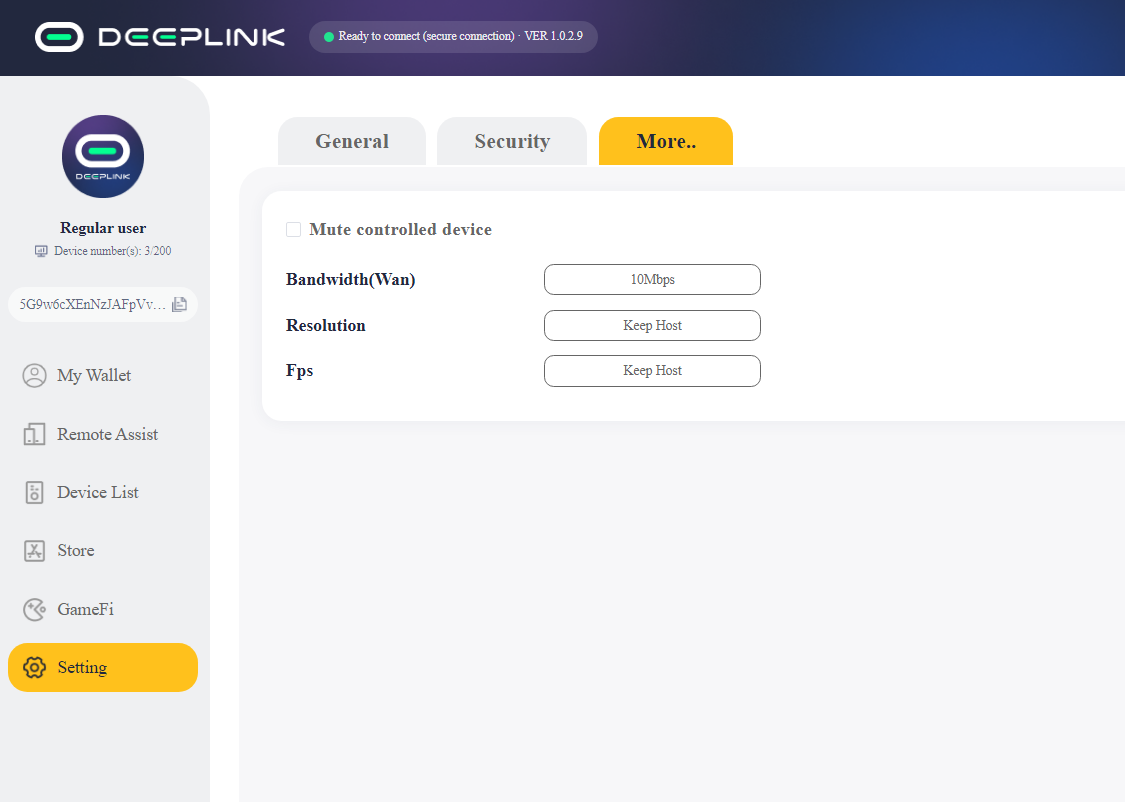Click the copy icon next to device ID
Screen dimensions: 1125x802
(x=180, y=305)
